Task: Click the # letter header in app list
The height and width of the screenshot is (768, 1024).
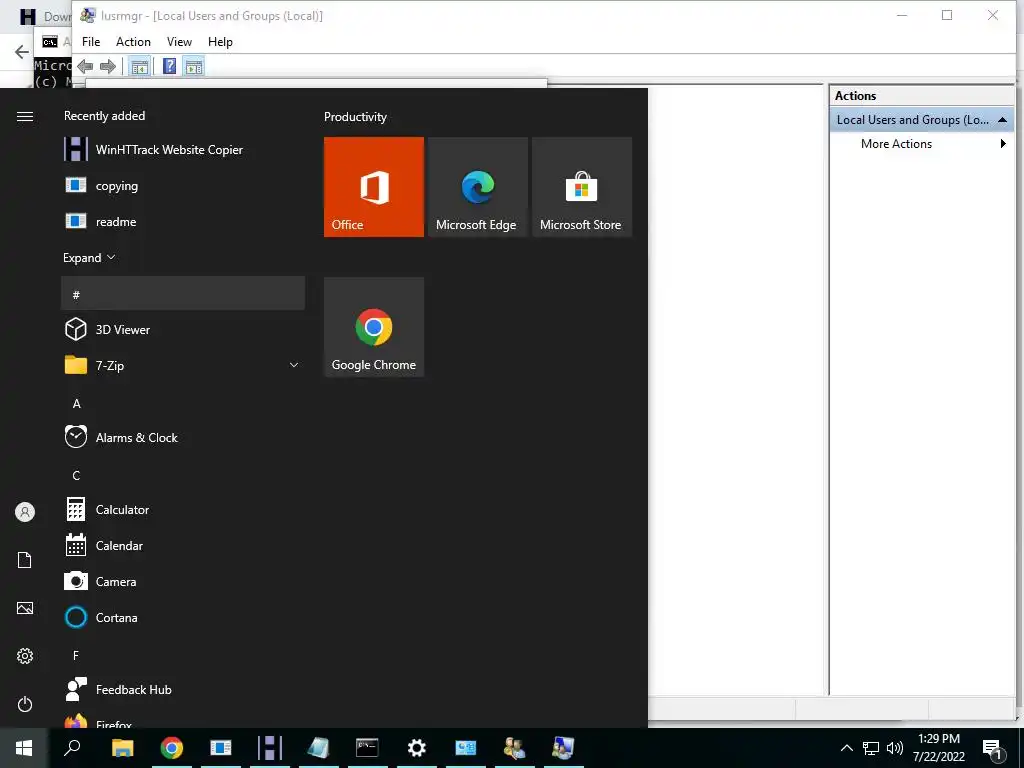Action: click(x=183, y=293)
